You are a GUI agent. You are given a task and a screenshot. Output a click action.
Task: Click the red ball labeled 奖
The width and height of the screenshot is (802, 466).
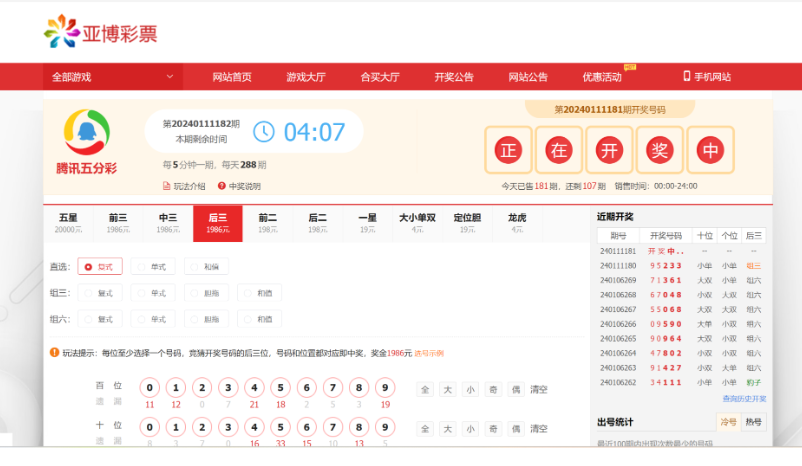[x=659, y=150]
